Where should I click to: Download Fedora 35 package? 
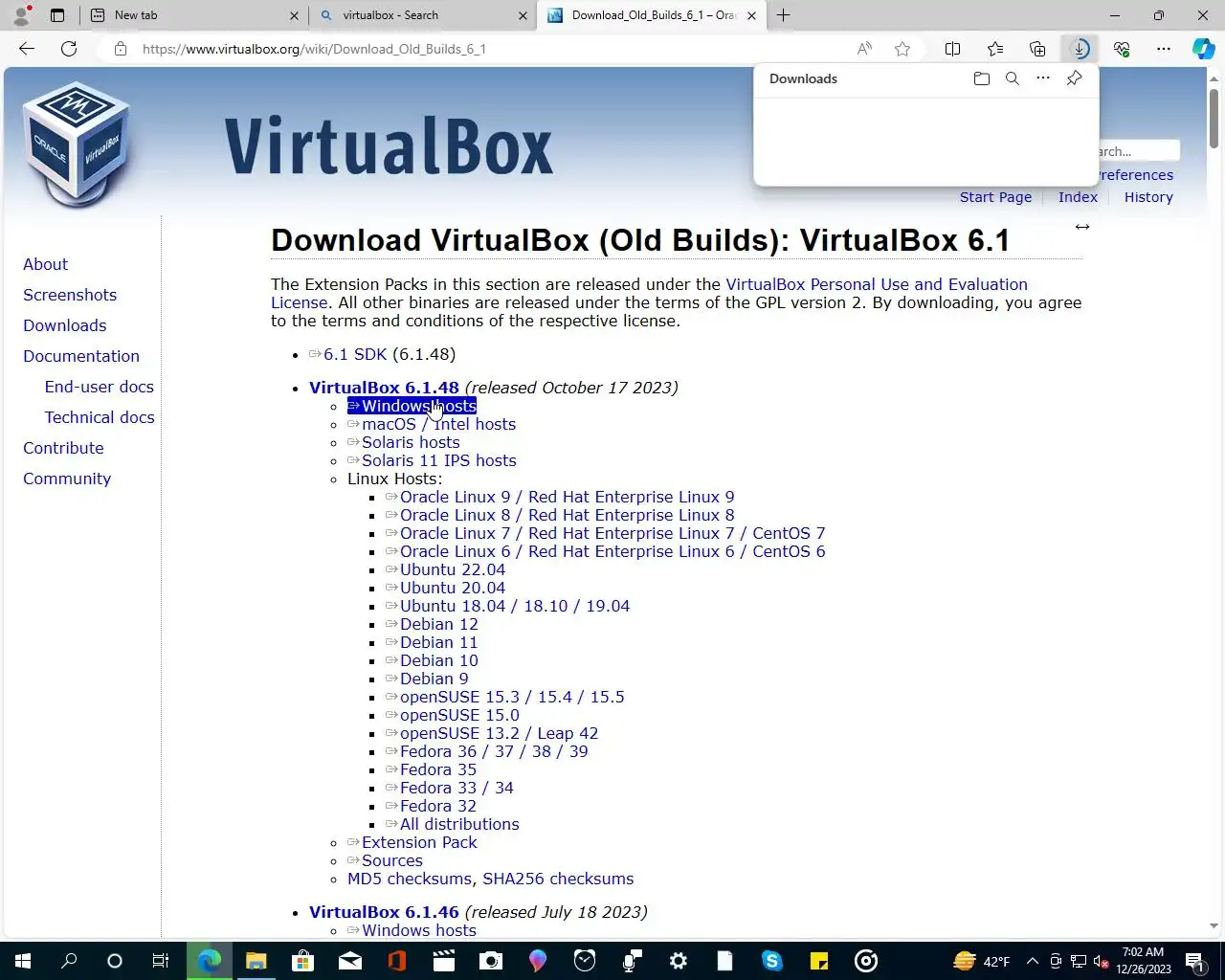coord(437,769)
